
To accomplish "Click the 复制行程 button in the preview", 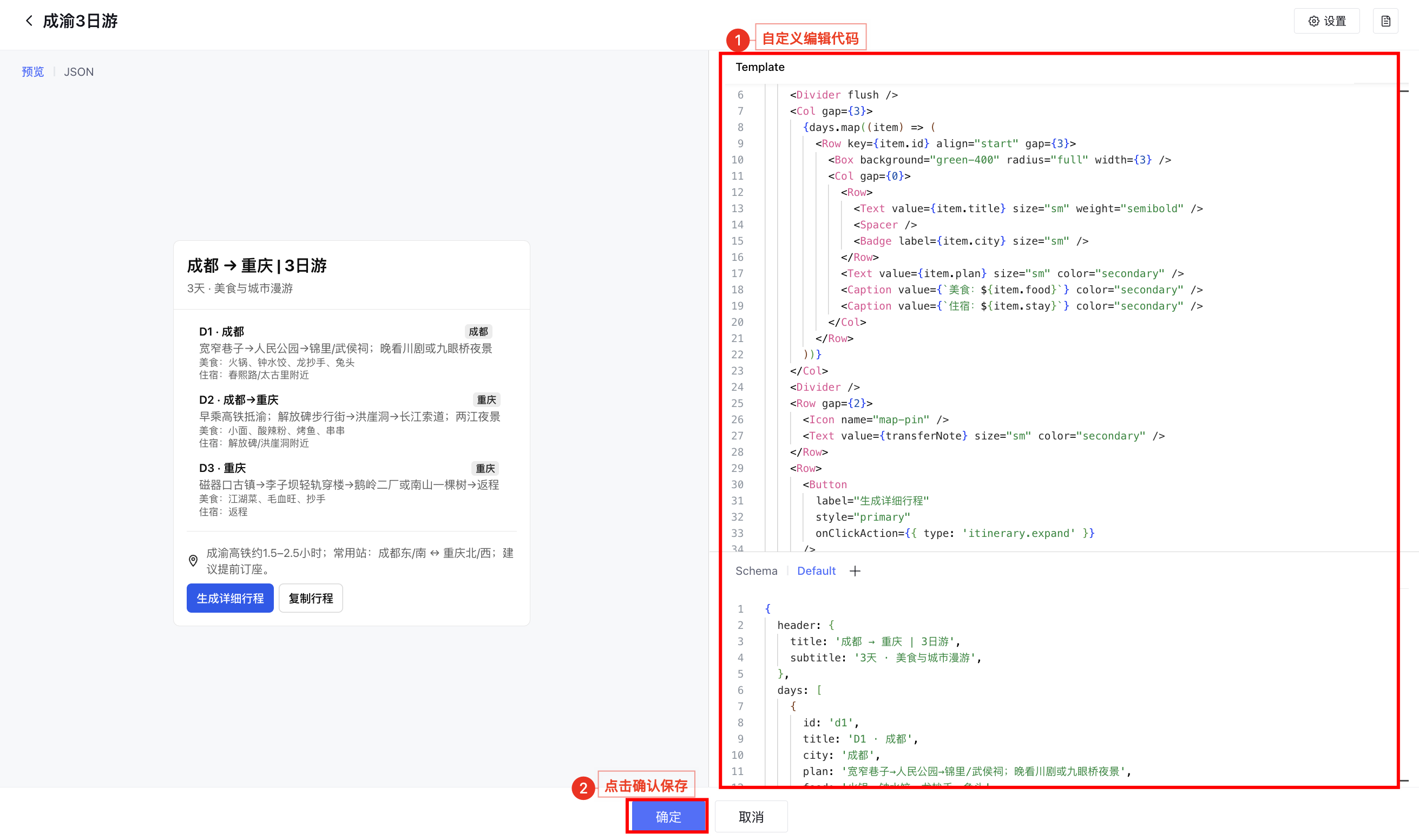I will [310, 598].
